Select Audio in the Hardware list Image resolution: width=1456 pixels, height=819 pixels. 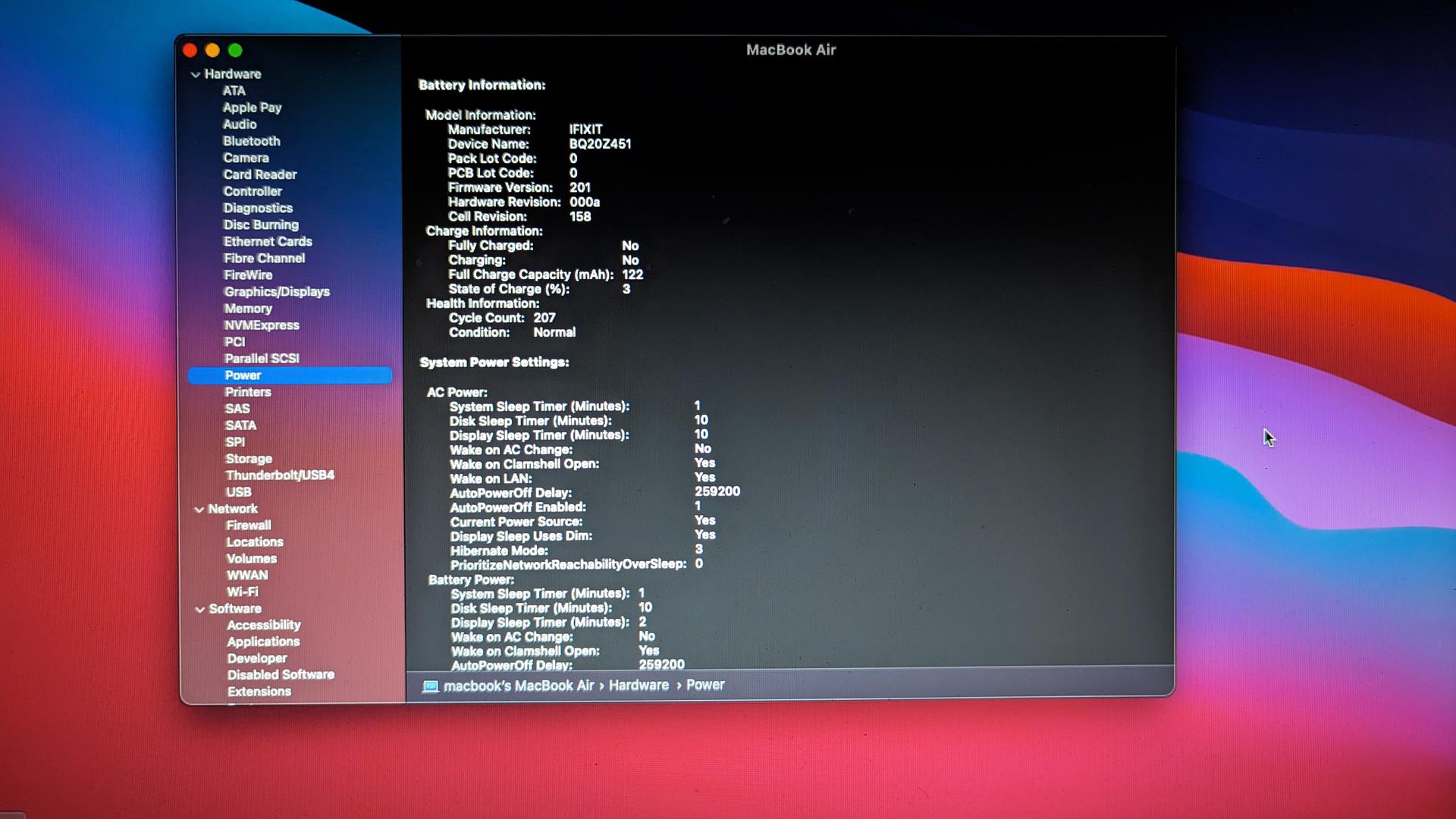coord(240,124)
